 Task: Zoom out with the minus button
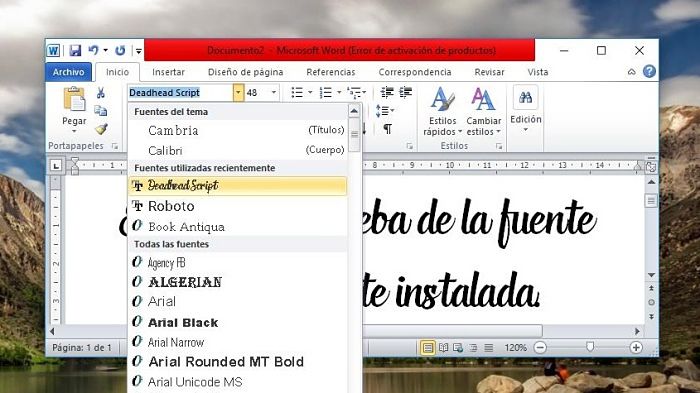[540, 347]
